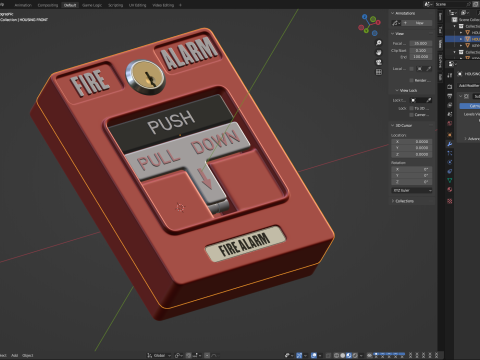Switch to Game Logic workspace tab

92,5
